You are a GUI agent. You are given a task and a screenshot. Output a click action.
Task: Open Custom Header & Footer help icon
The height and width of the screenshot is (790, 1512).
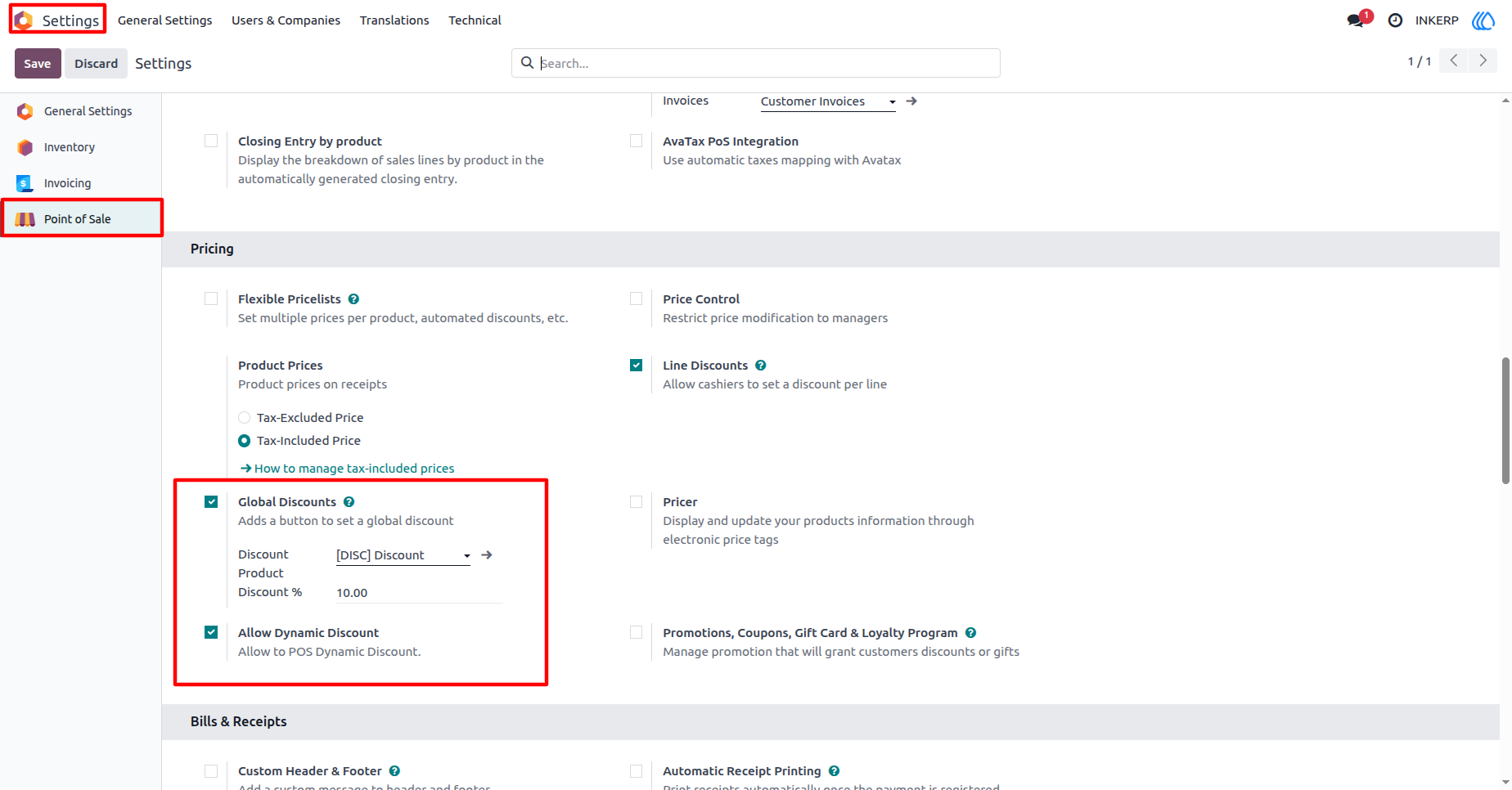click(394, 771)
